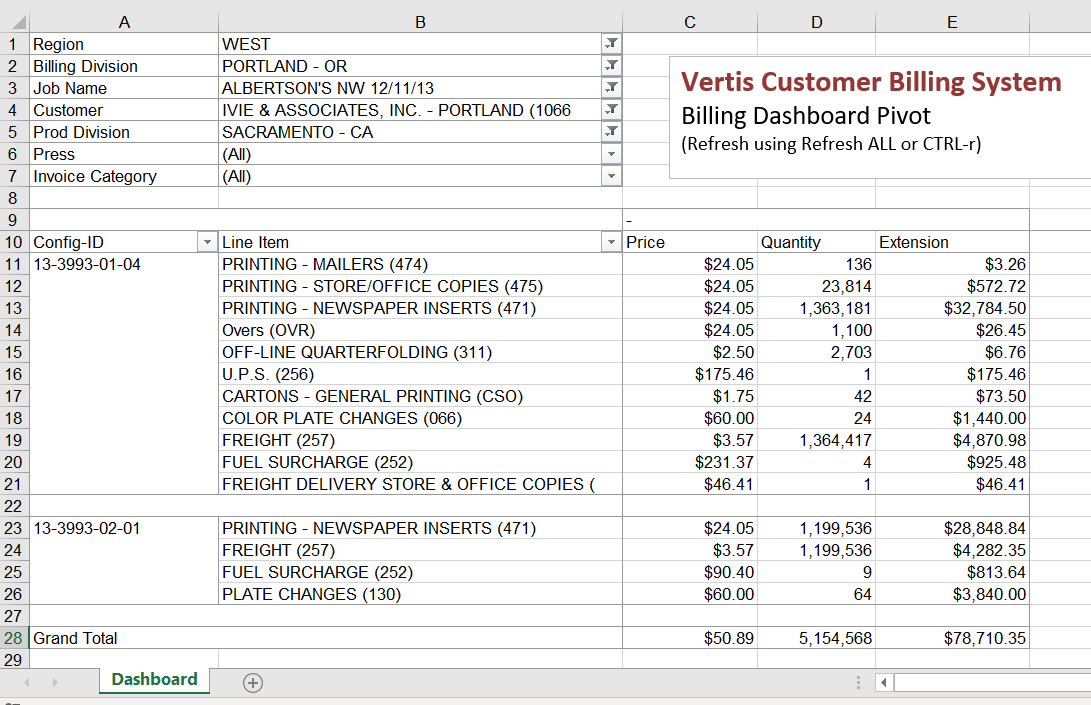Click the Grand Total extension $78,710.35
The image size is (1091, 705).
pyautogui.click(x=984, y=638)
